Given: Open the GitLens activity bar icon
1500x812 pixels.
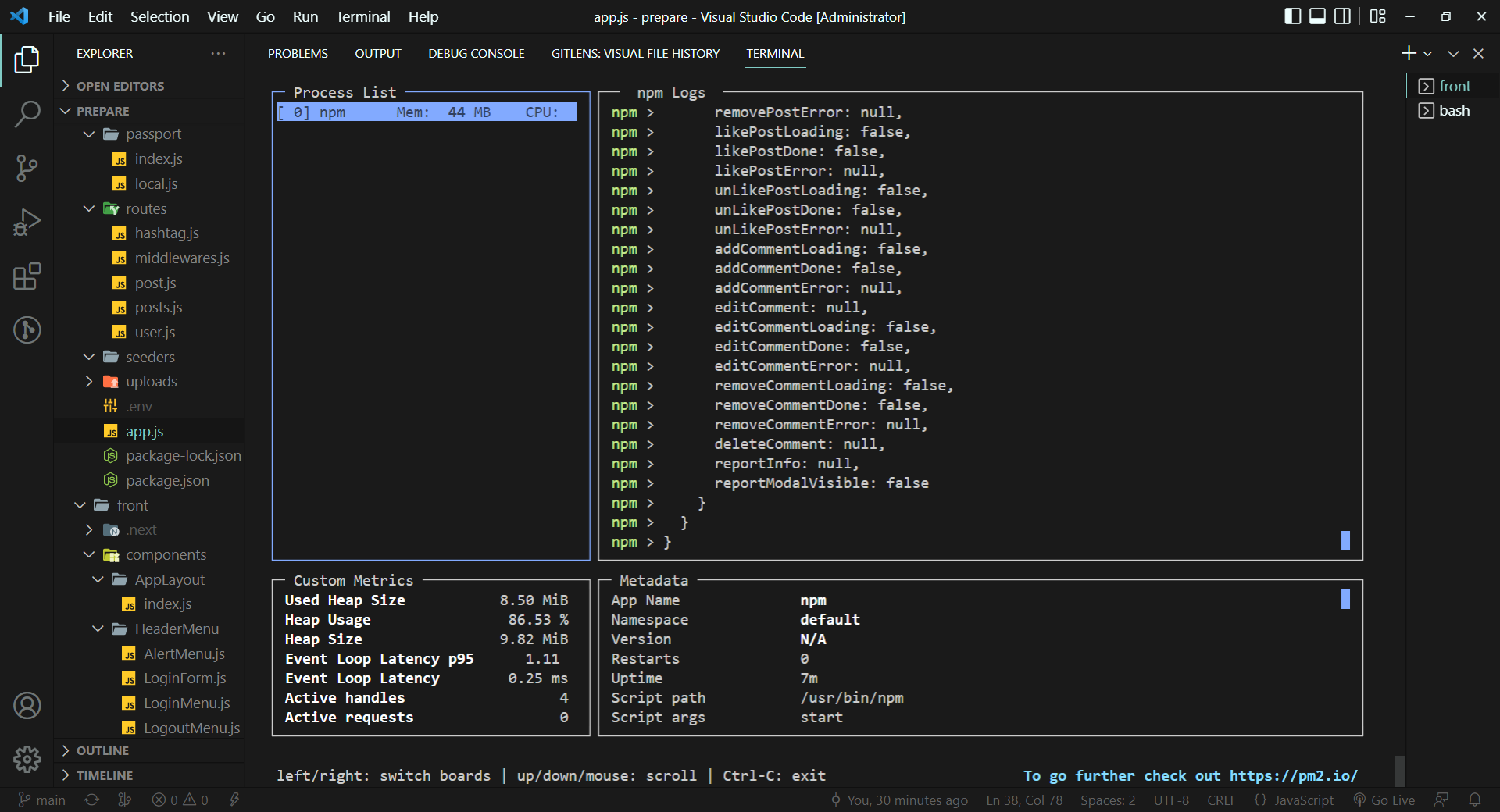Looking at the screenshot, I should tap(27, 329).
